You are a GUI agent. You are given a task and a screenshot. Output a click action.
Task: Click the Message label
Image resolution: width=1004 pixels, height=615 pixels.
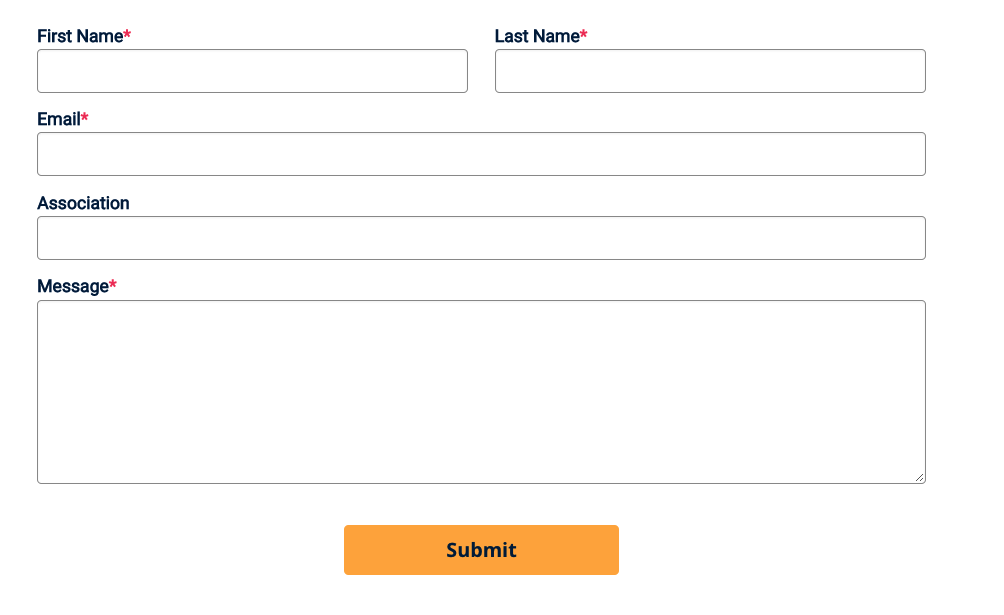[x=72, y=286]
